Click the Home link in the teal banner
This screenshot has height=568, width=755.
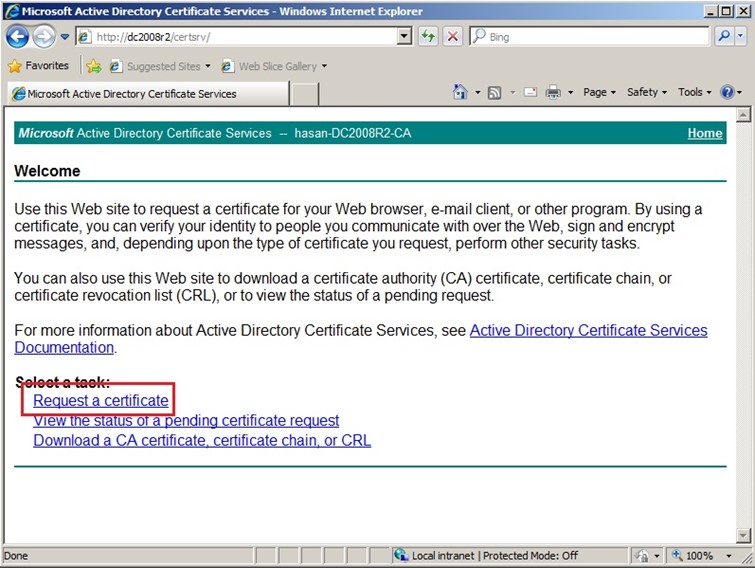pyautogui.click(x=705, y=133)
